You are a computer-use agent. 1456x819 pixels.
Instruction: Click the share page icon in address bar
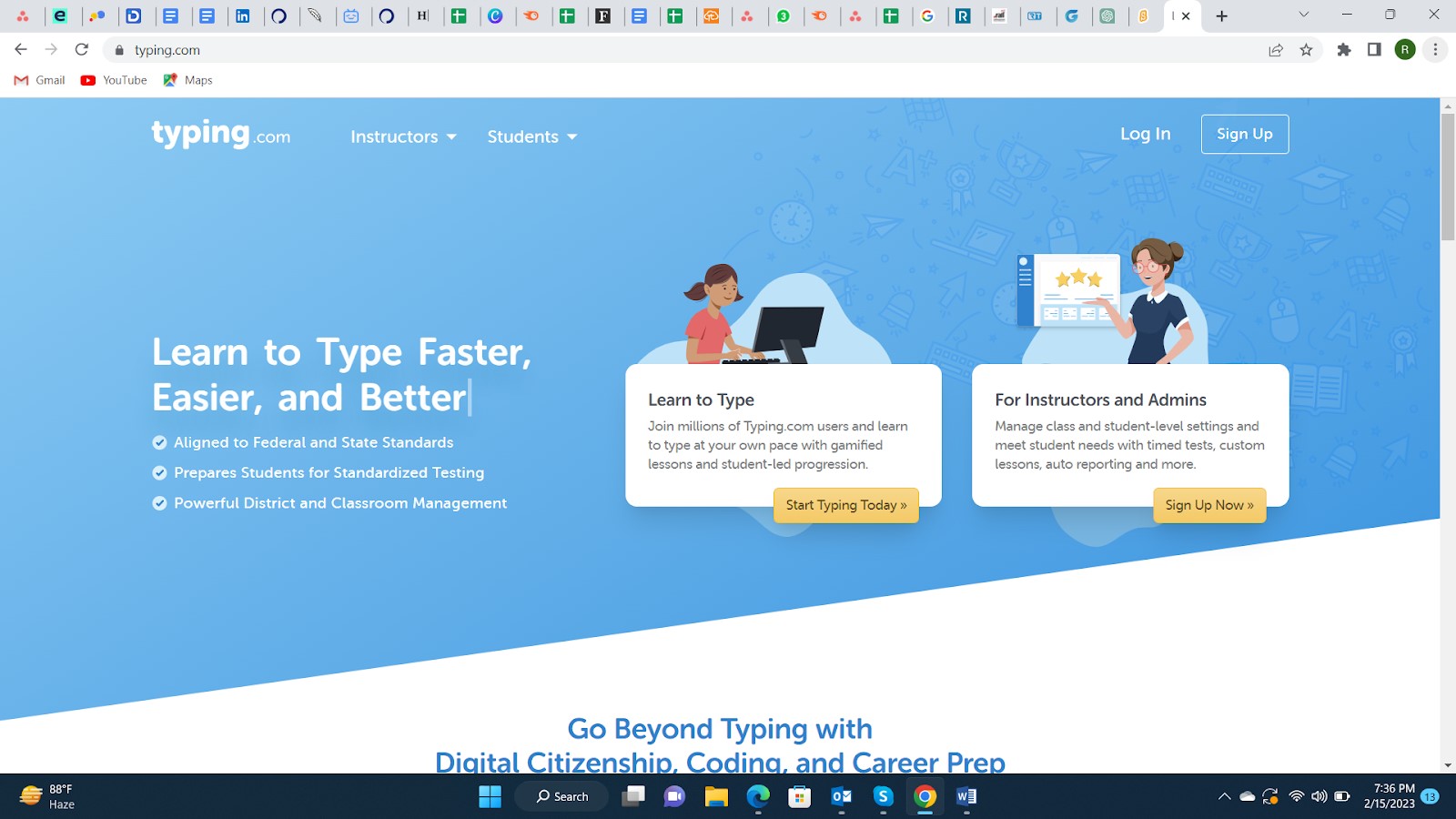(x=1276, y=50)
